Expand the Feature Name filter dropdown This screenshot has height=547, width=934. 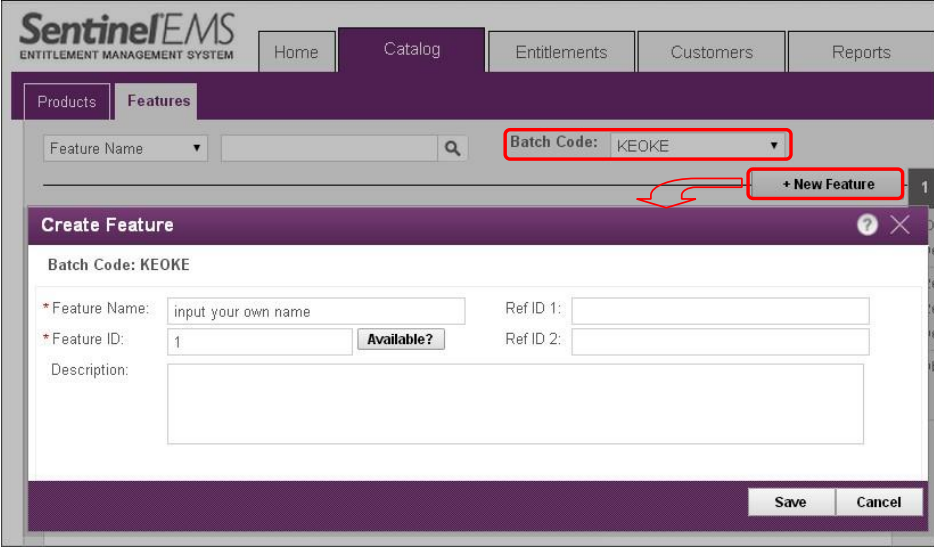click(126, 148)
